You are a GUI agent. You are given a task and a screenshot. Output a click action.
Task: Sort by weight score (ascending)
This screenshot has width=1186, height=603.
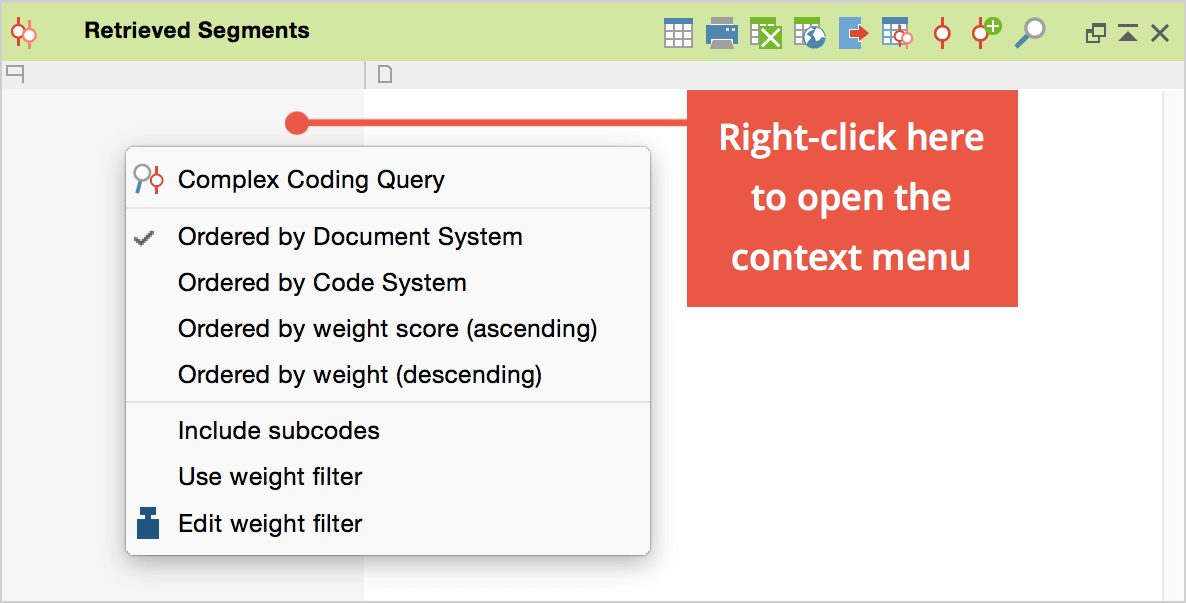point(387,329)
